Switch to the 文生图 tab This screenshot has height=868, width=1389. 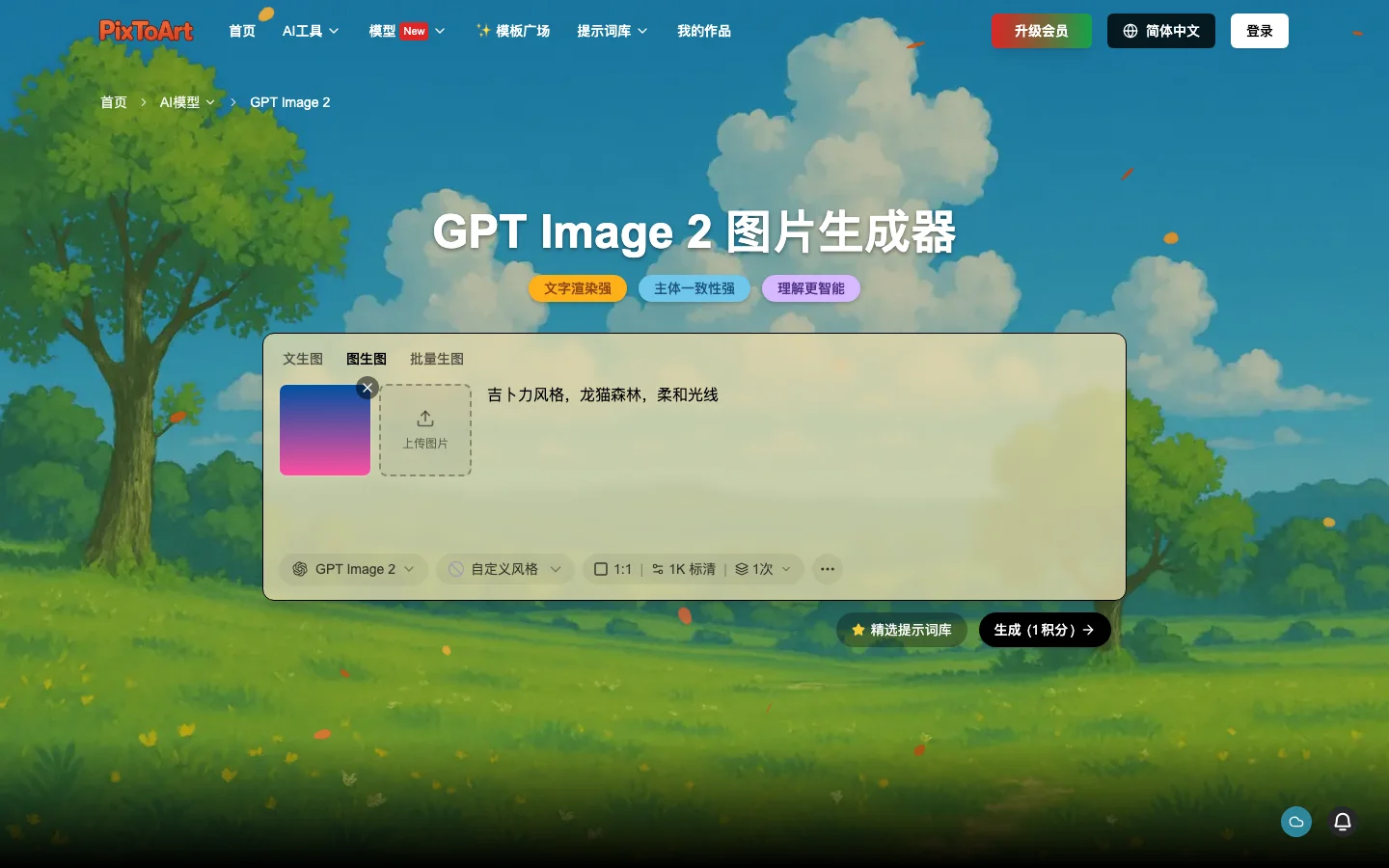click(303, 359)
